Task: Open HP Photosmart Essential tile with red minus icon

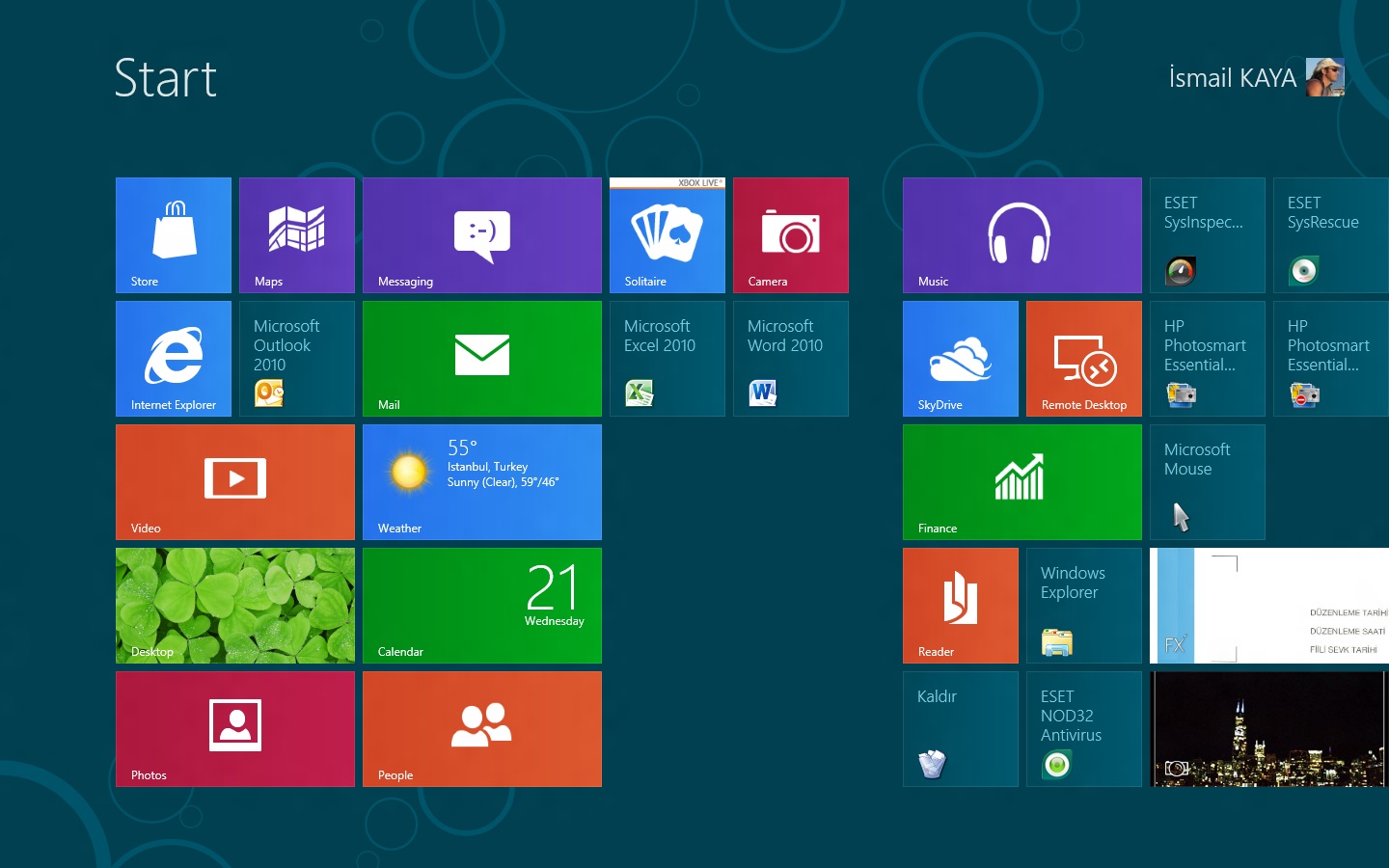Action: click(x=1331, y=359)
